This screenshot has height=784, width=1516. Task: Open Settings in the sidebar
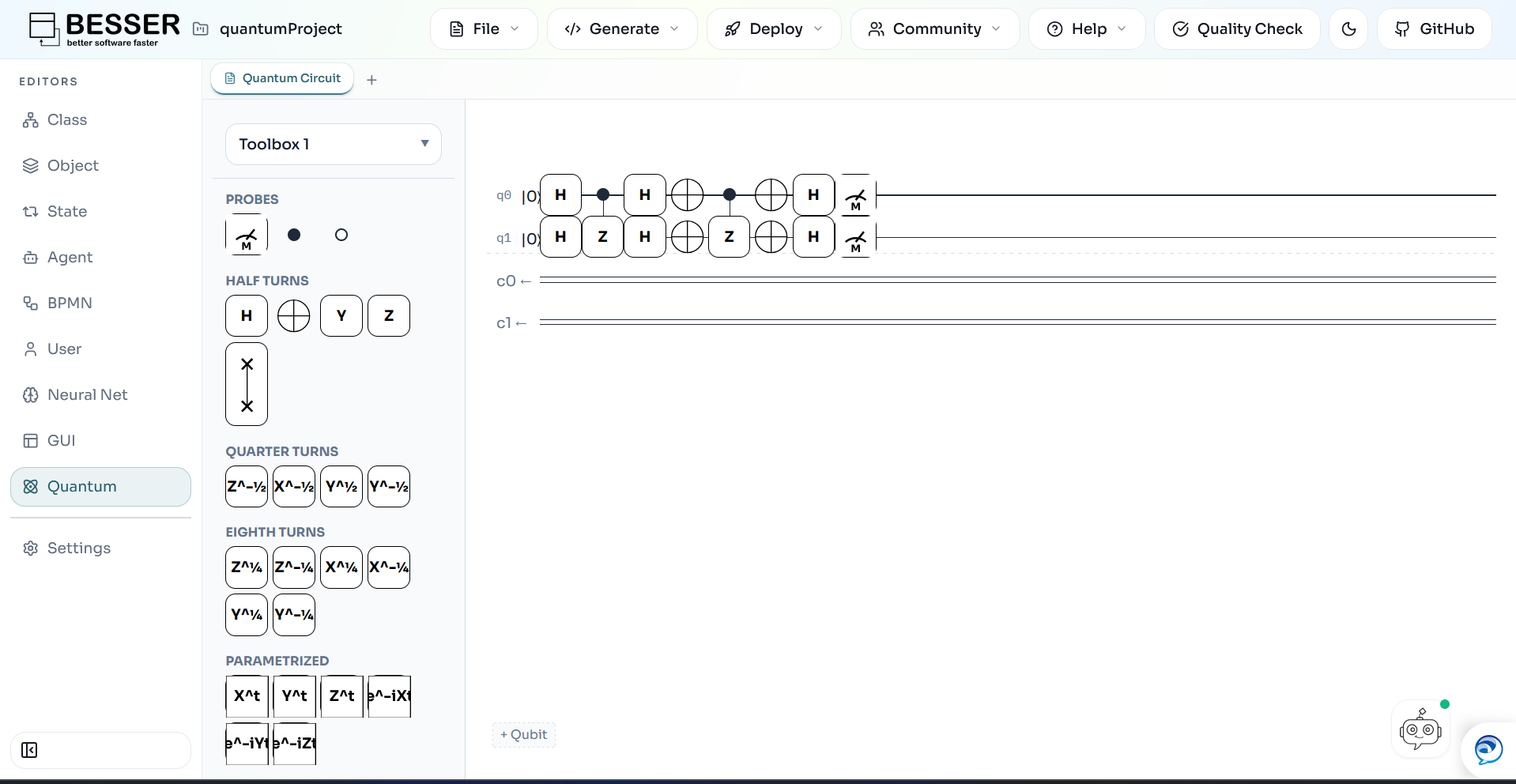pyautogui.click(x=100, y=548)
